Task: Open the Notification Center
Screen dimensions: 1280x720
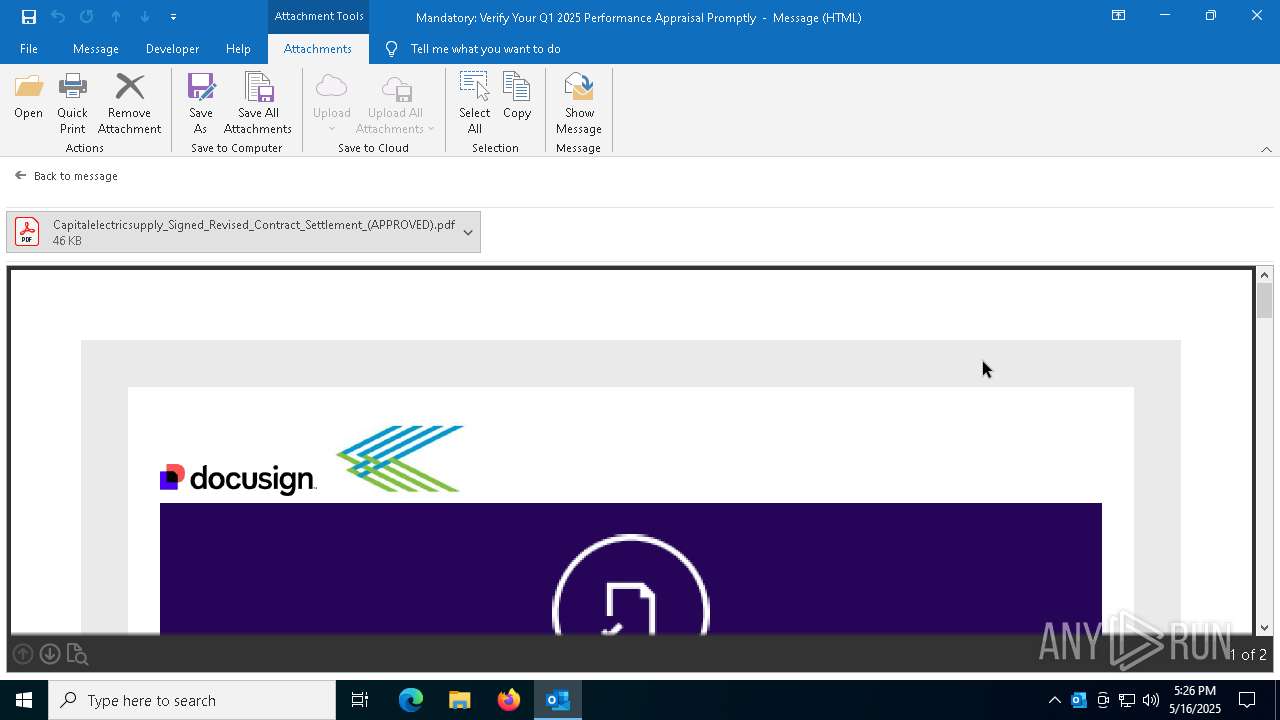Action: (x=1247, y=700)
